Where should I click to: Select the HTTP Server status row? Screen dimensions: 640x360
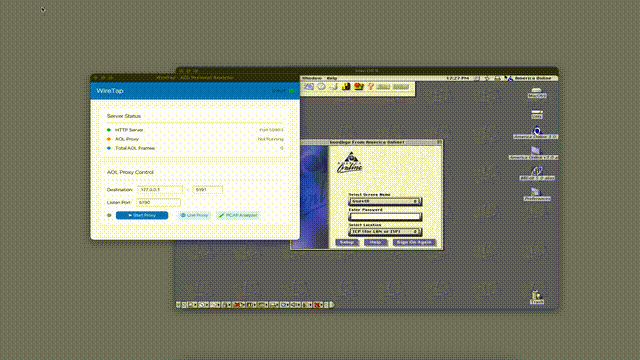[x=195, y=130]
